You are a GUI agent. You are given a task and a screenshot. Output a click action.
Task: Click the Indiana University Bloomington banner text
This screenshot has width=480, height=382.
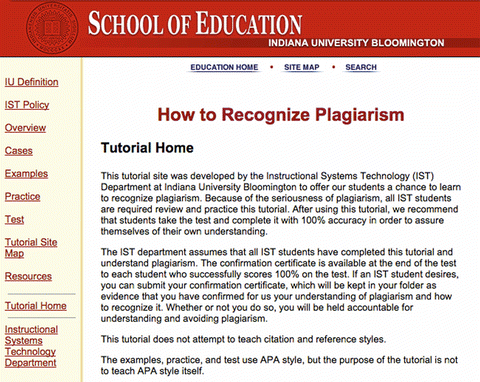[x=356, y=43]
